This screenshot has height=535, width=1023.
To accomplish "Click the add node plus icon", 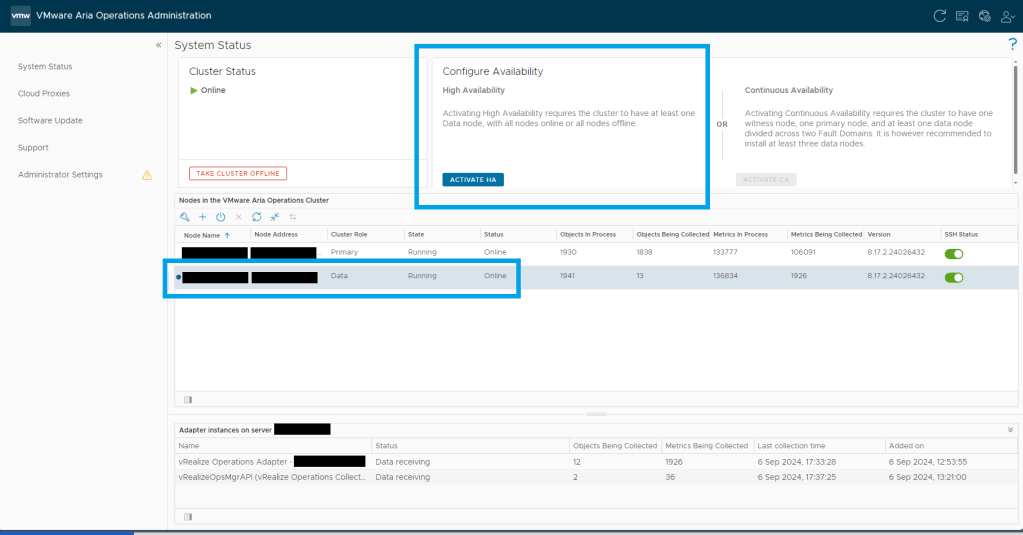I will 202,217.
